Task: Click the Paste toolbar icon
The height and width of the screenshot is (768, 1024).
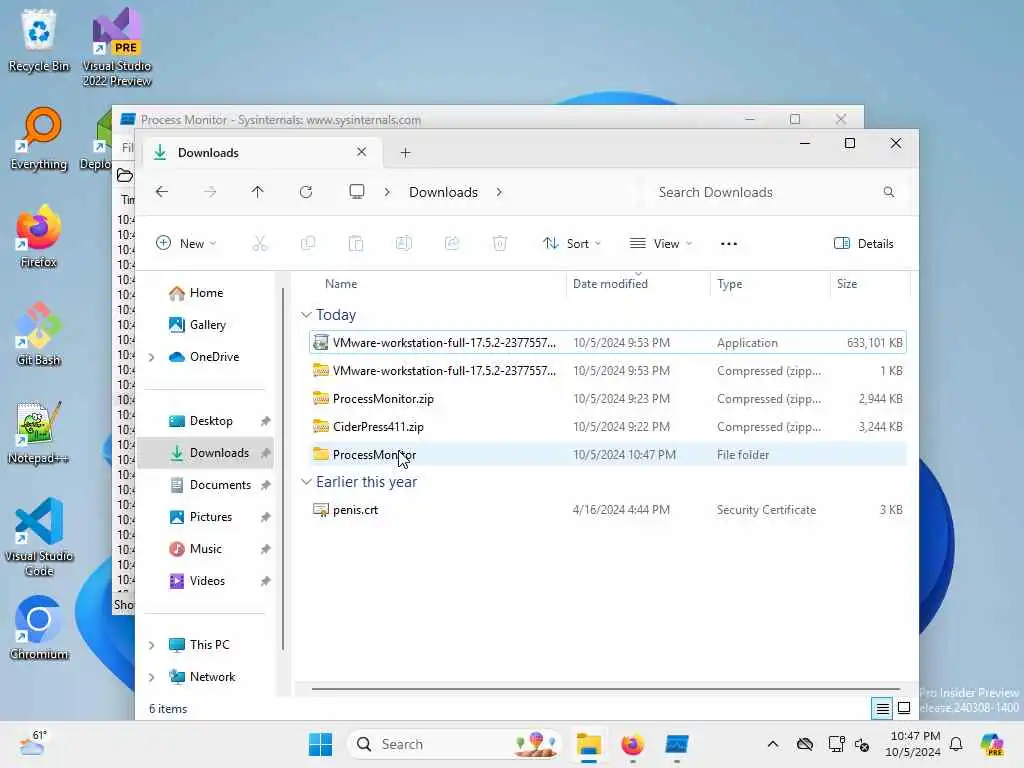Action: (356, 244)
